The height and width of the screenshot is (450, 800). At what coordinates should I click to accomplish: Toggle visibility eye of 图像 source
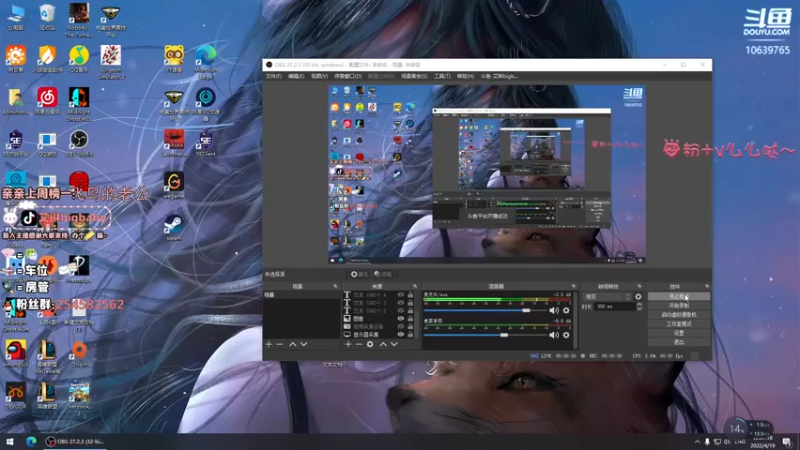tap(401, 318)
